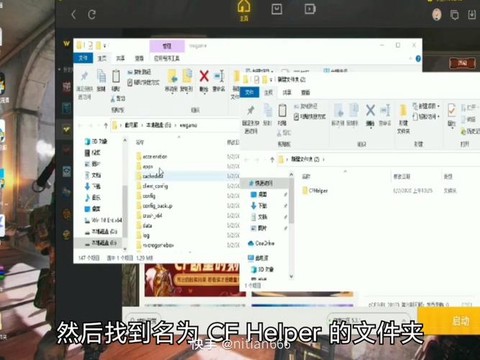Click 快速访问 in front window navigation pane
The height and width of the screenshot is (360, 480).
261,183
